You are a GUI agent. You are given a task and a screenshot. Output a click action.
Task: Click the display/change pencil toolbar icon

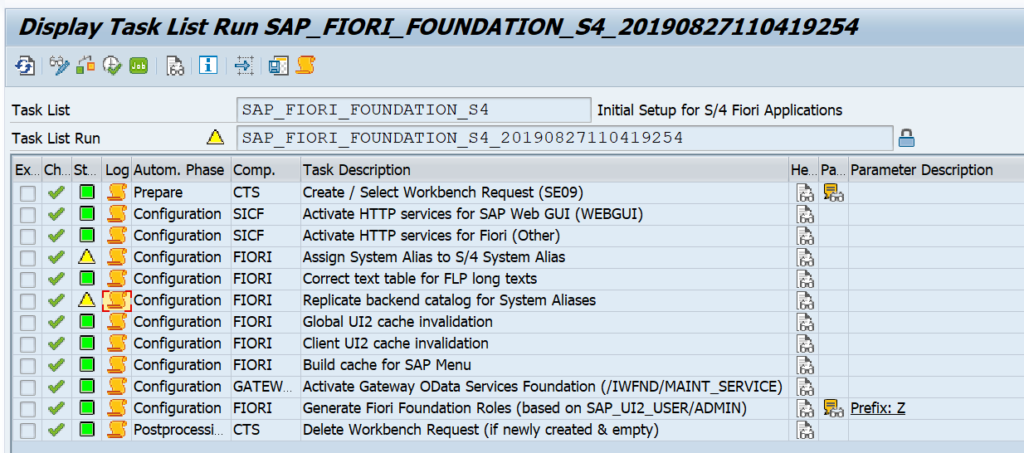(59, 65)
